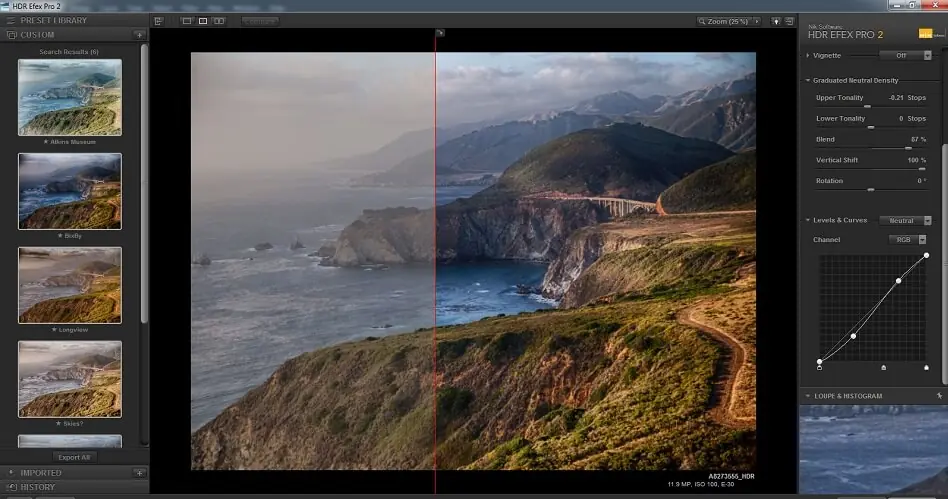Image resolution: width=948 pixels, height=499 pixels.
Task: Adjust the Vertical Shift slider
Action: click(921, 169)
